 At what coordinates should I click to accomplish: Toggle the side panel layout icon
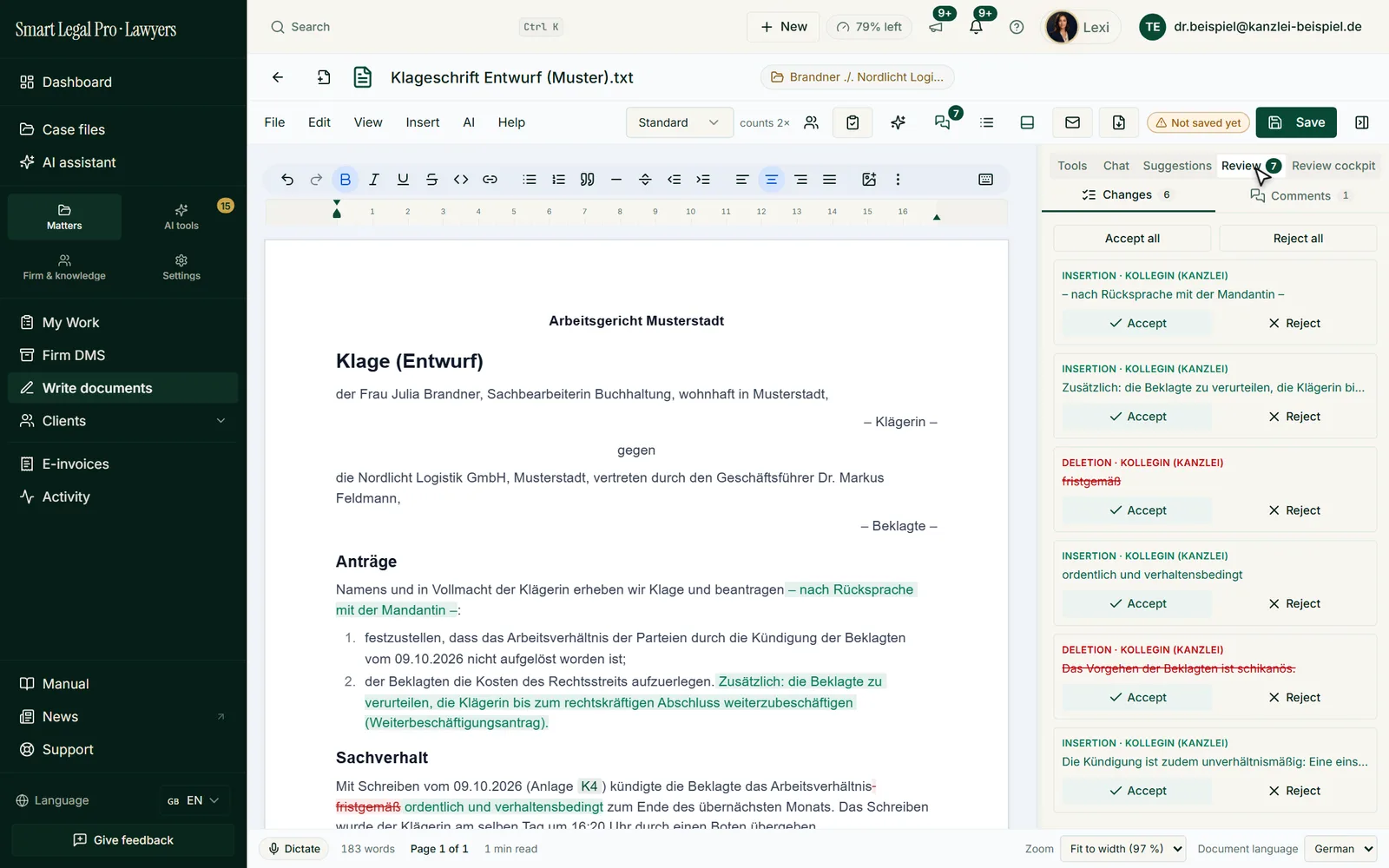pos(1362,122)
